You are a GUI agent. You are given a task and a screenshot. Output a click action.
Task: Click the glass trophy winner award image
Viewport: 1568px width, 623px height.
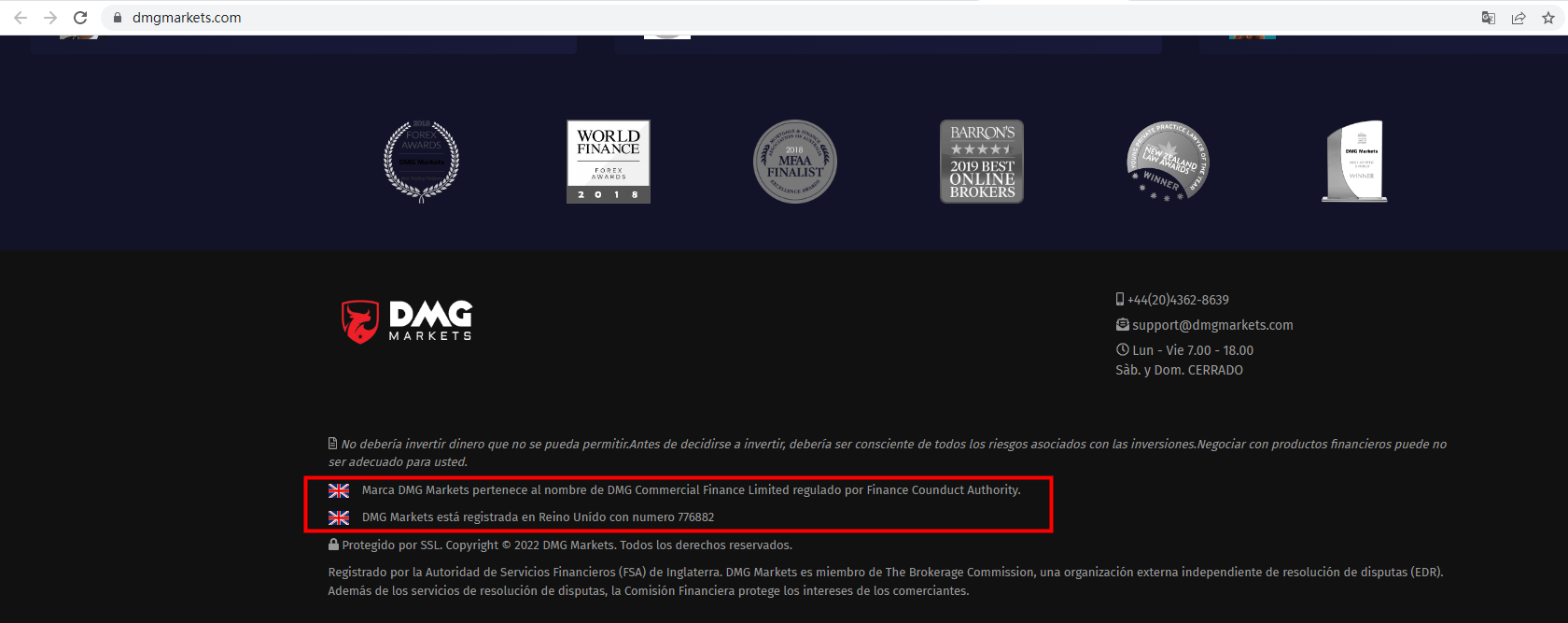1355,161
